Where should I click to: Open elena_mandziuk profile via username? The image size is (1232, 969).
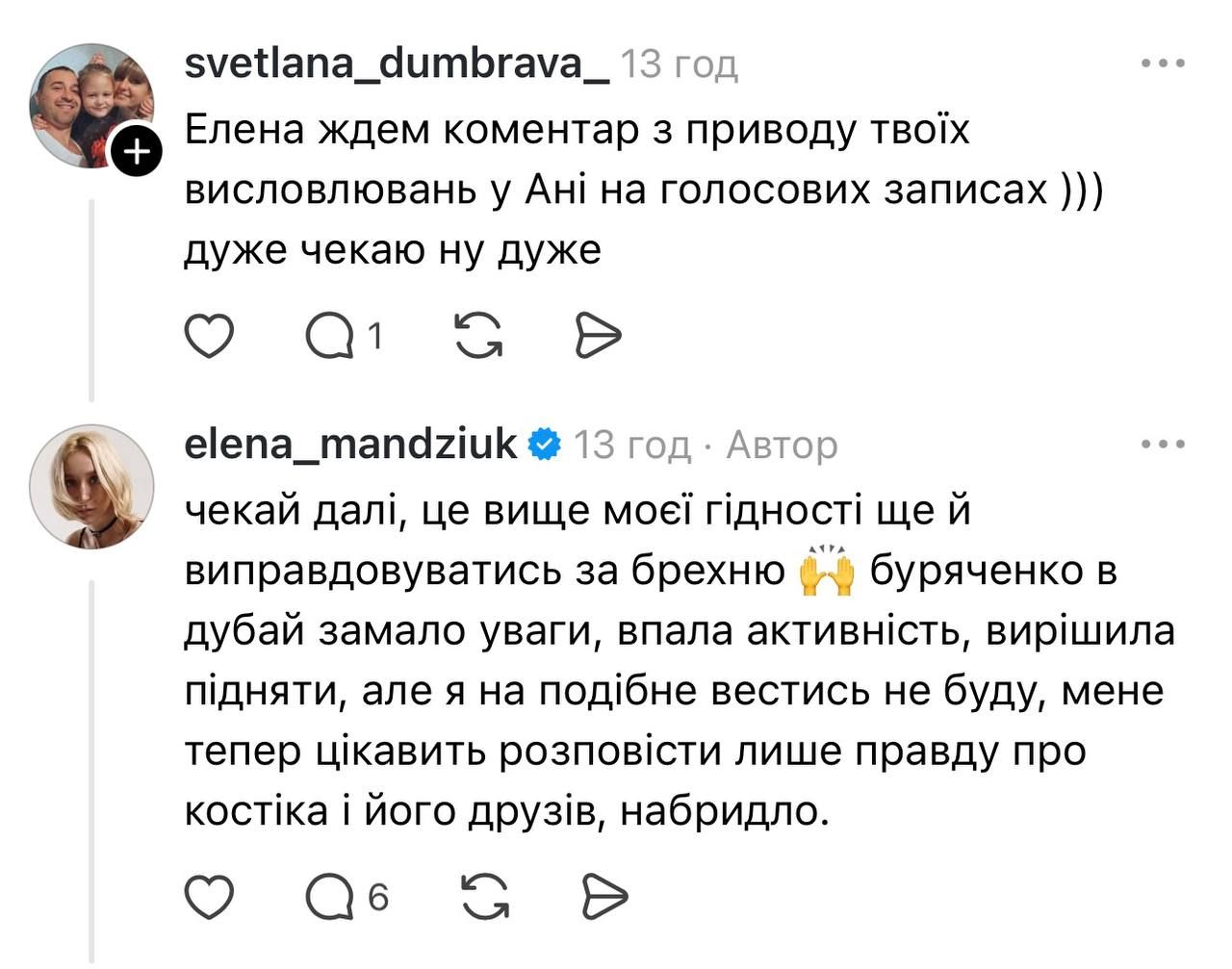350,445
